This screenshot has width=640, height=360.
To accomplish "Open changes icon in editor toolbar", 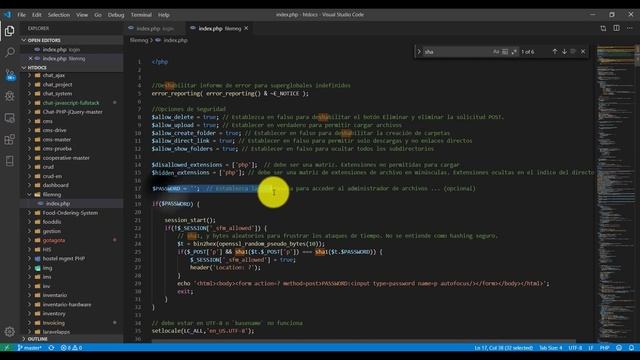I will click(x=603, y=28).
